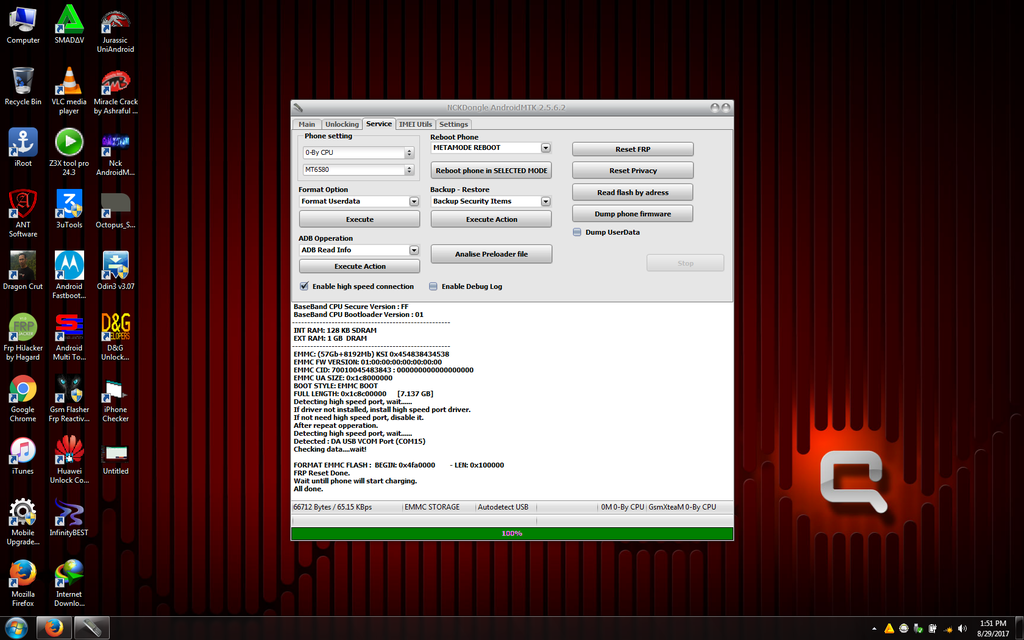Open the Settings tab
This screenshot has width=1024, height=640.
tap(453, 124)
